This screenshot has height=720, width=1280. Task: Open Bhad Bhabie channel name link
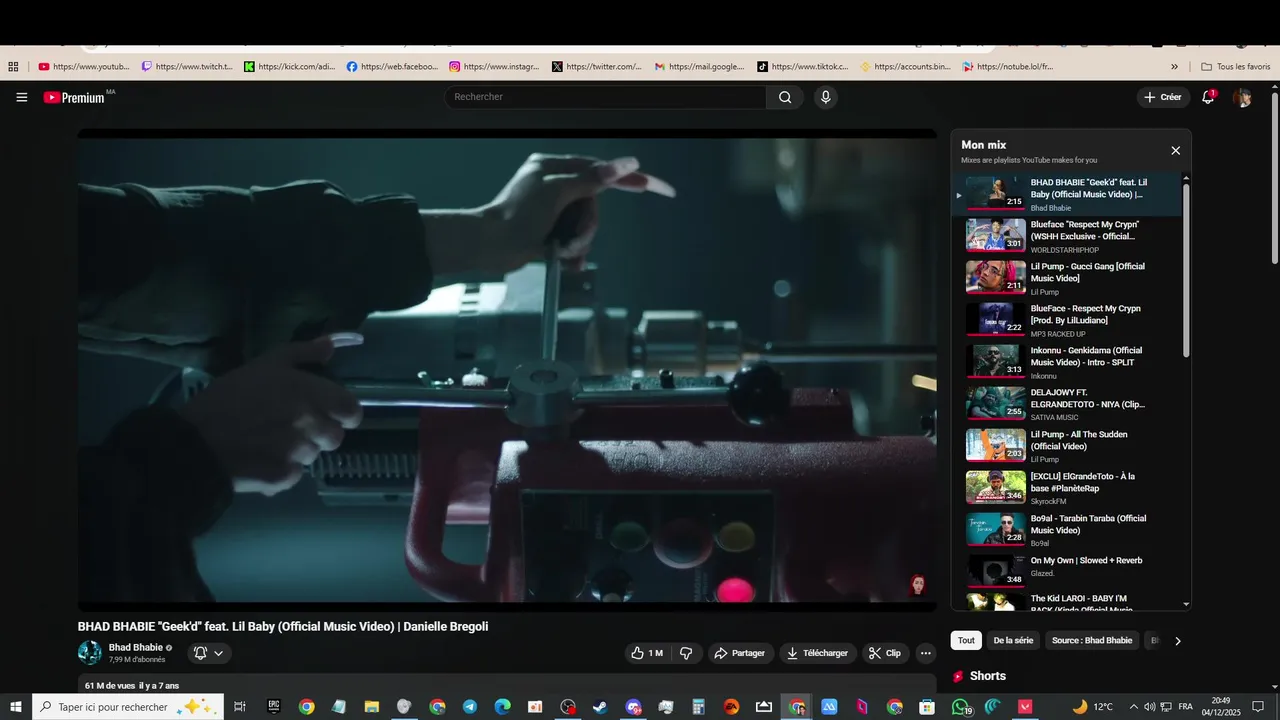[136, 647]
